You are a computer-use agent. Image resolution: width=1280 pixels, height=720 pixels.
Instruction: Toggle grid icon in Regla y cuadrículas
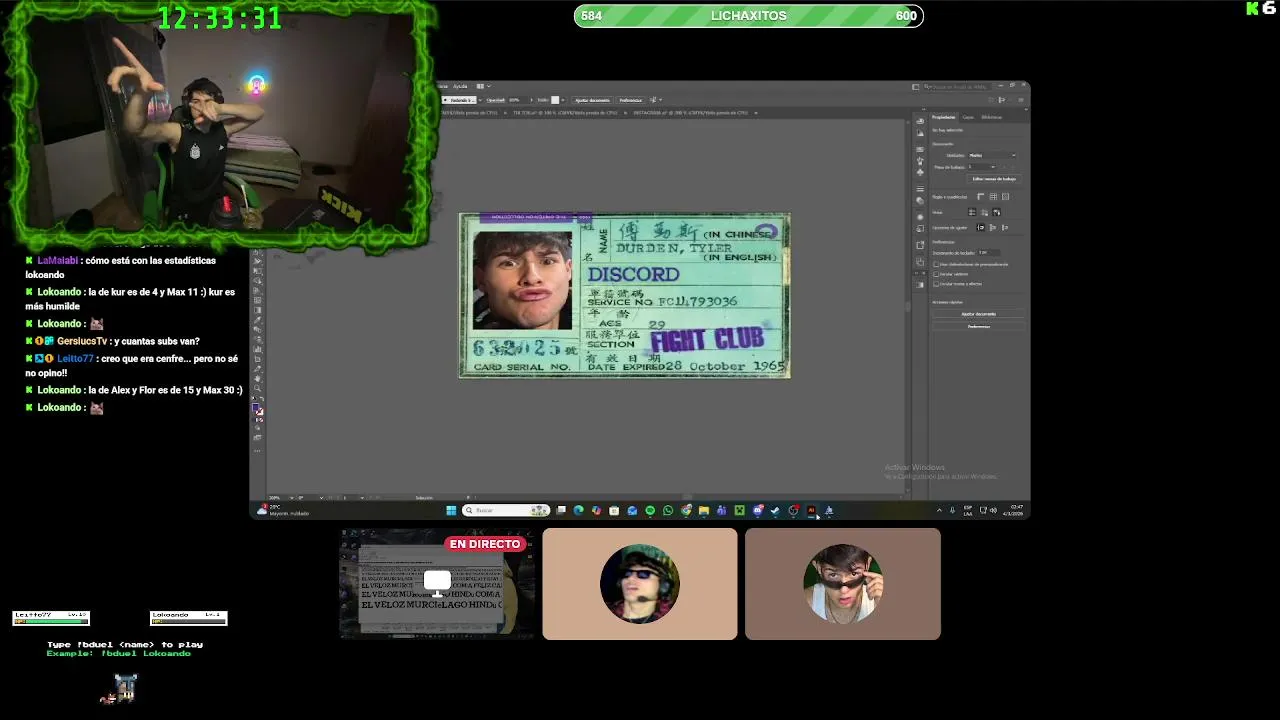pos(993,197)
